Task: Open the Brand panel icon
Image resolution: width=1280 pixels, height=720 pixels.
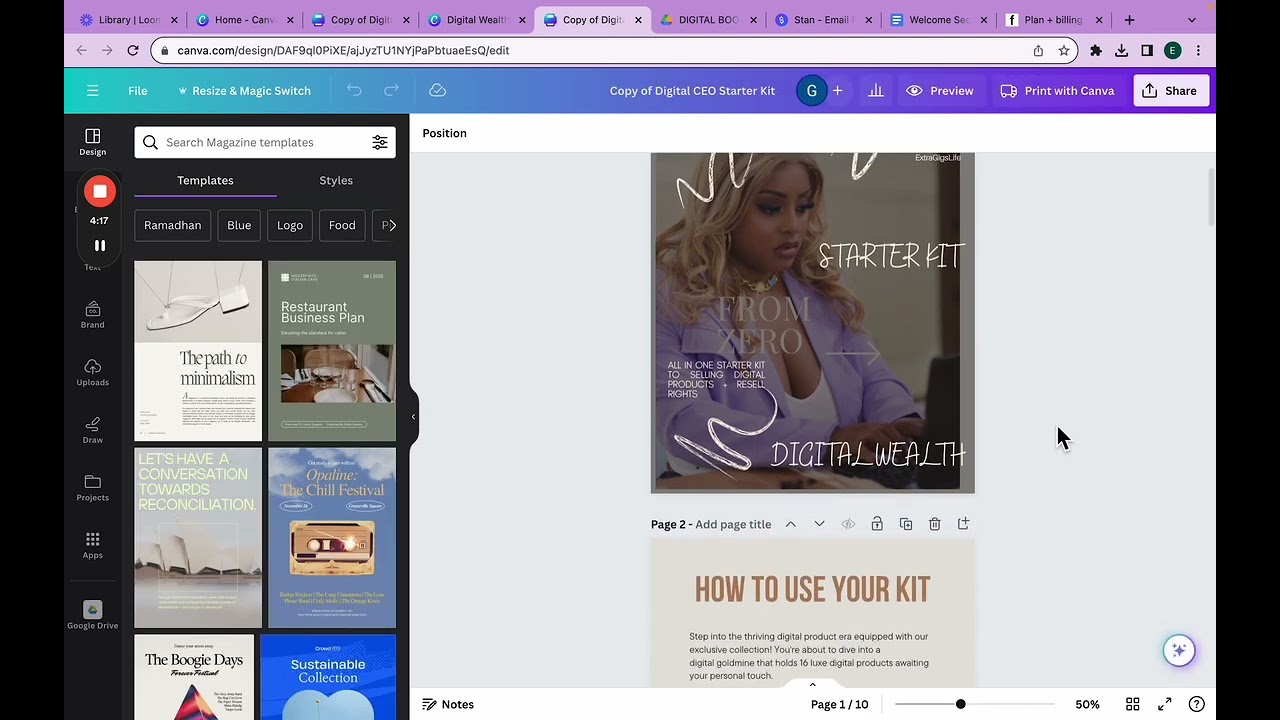Action: coord(92,315)
